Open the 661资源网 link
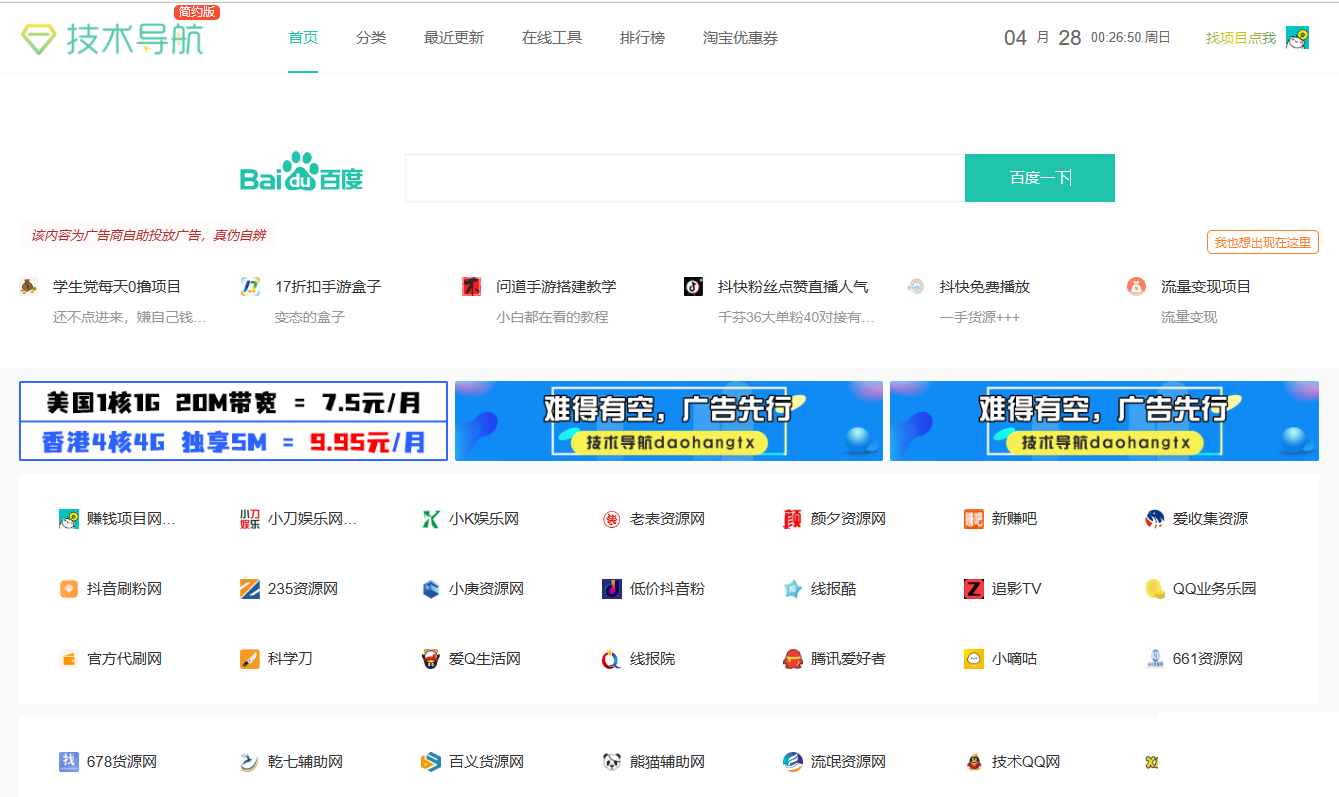The image size is (1339, 797). click(x=1208, y=659)
